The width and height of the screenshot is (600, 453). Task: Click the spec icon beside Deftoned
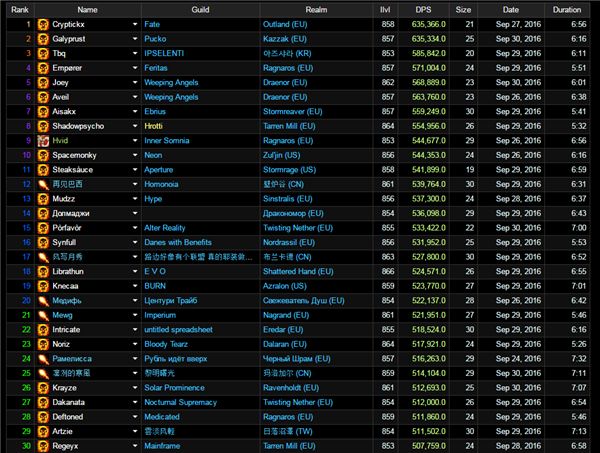click(x=43, y=417)
